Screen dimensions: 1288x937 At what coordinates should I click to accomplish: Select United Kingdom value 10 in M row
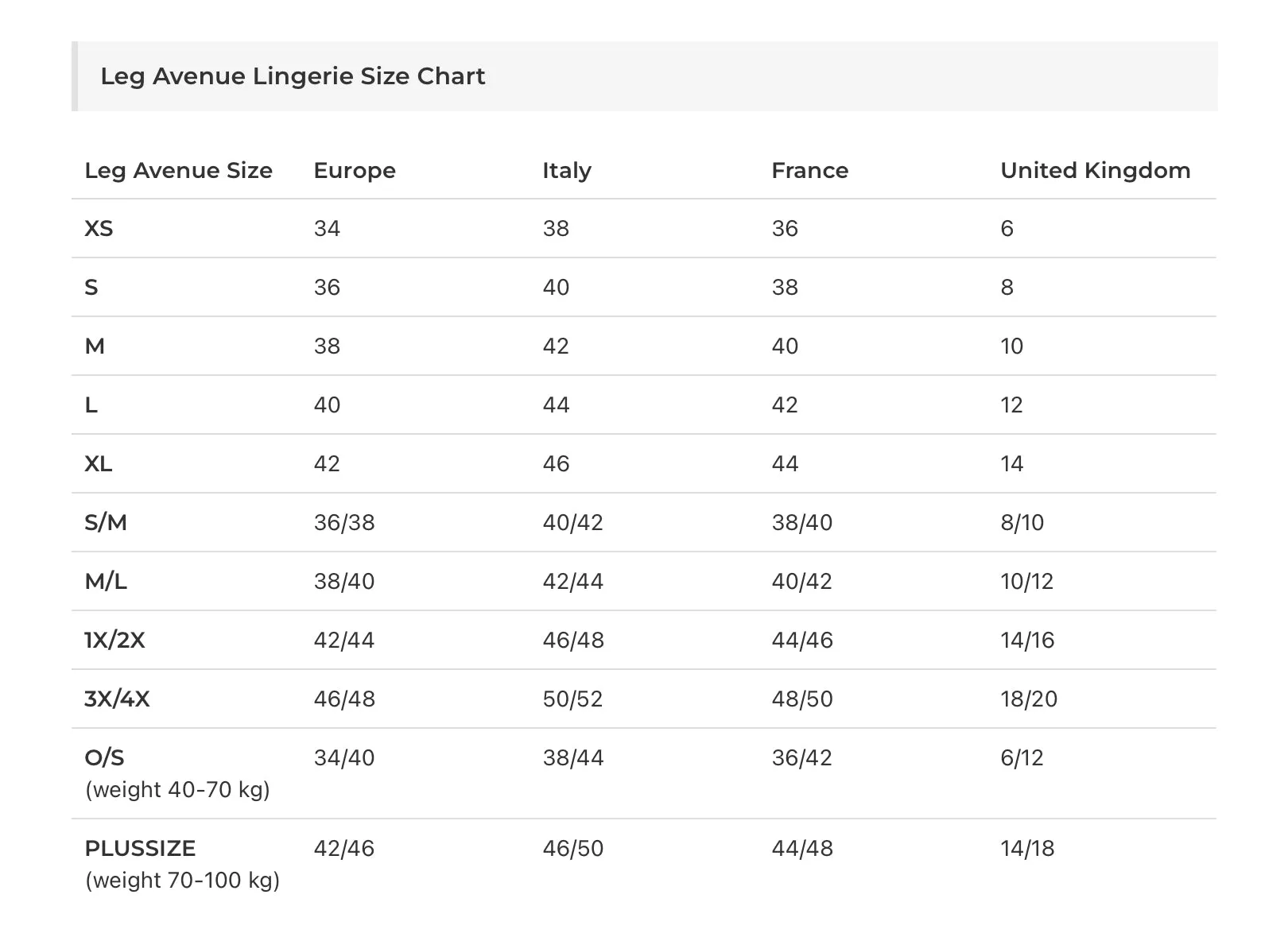(x=1012, y=347)
